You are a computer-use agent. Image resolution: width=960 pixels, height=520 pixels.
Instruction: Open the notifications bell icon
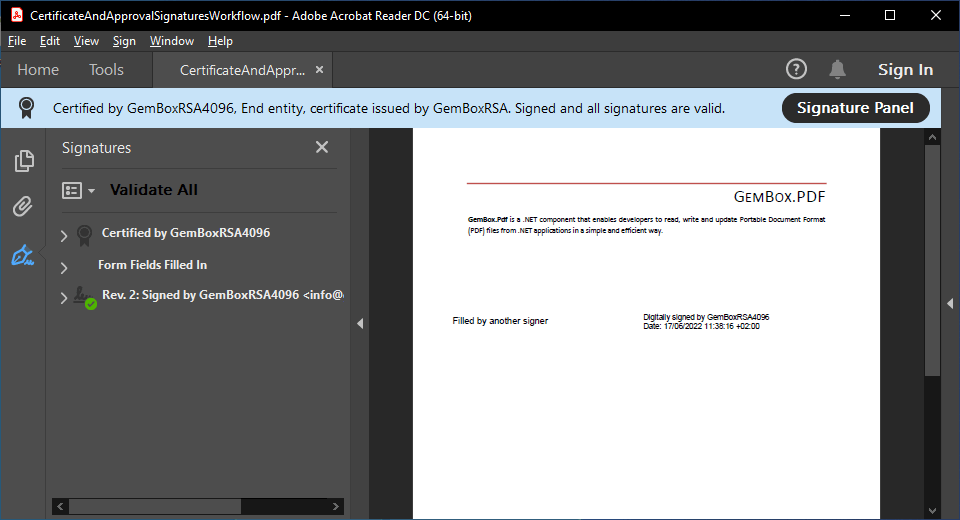(837, 69)
